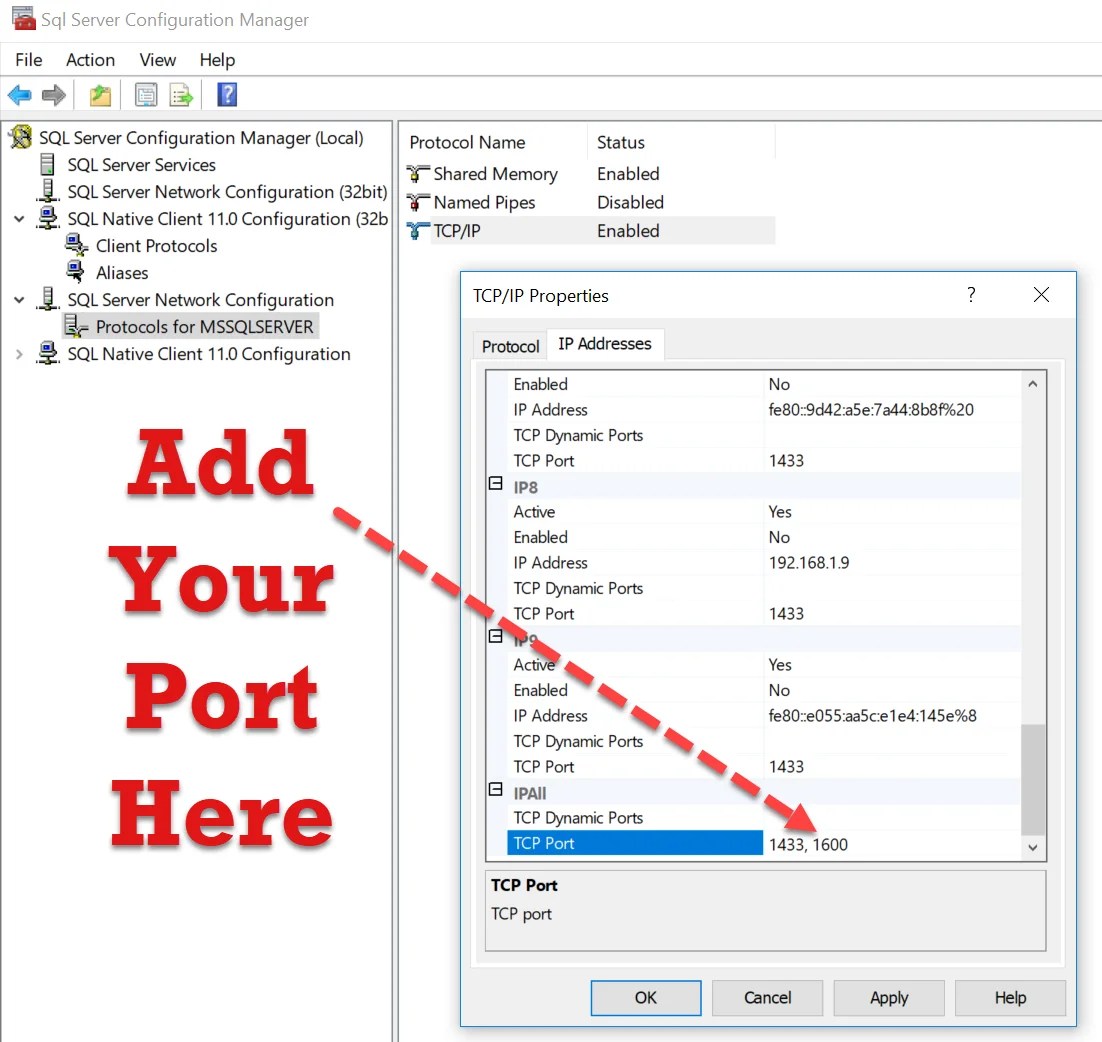The height and width of the screenshot is (1042, 1102).
Task: Click the IP9 TCP Port value 1433
Action: tap(786, 767)
